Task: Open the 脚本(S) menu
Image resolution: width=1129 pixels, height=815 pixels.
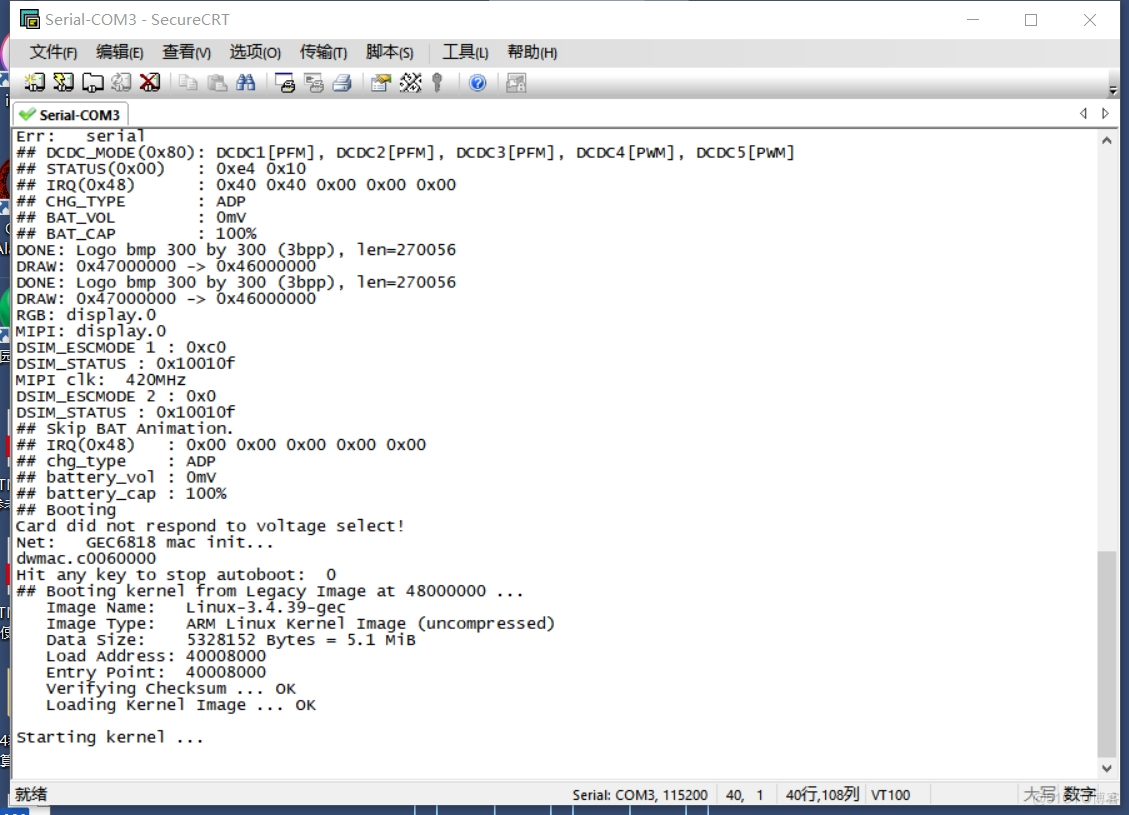Action: tap(390, 52)
